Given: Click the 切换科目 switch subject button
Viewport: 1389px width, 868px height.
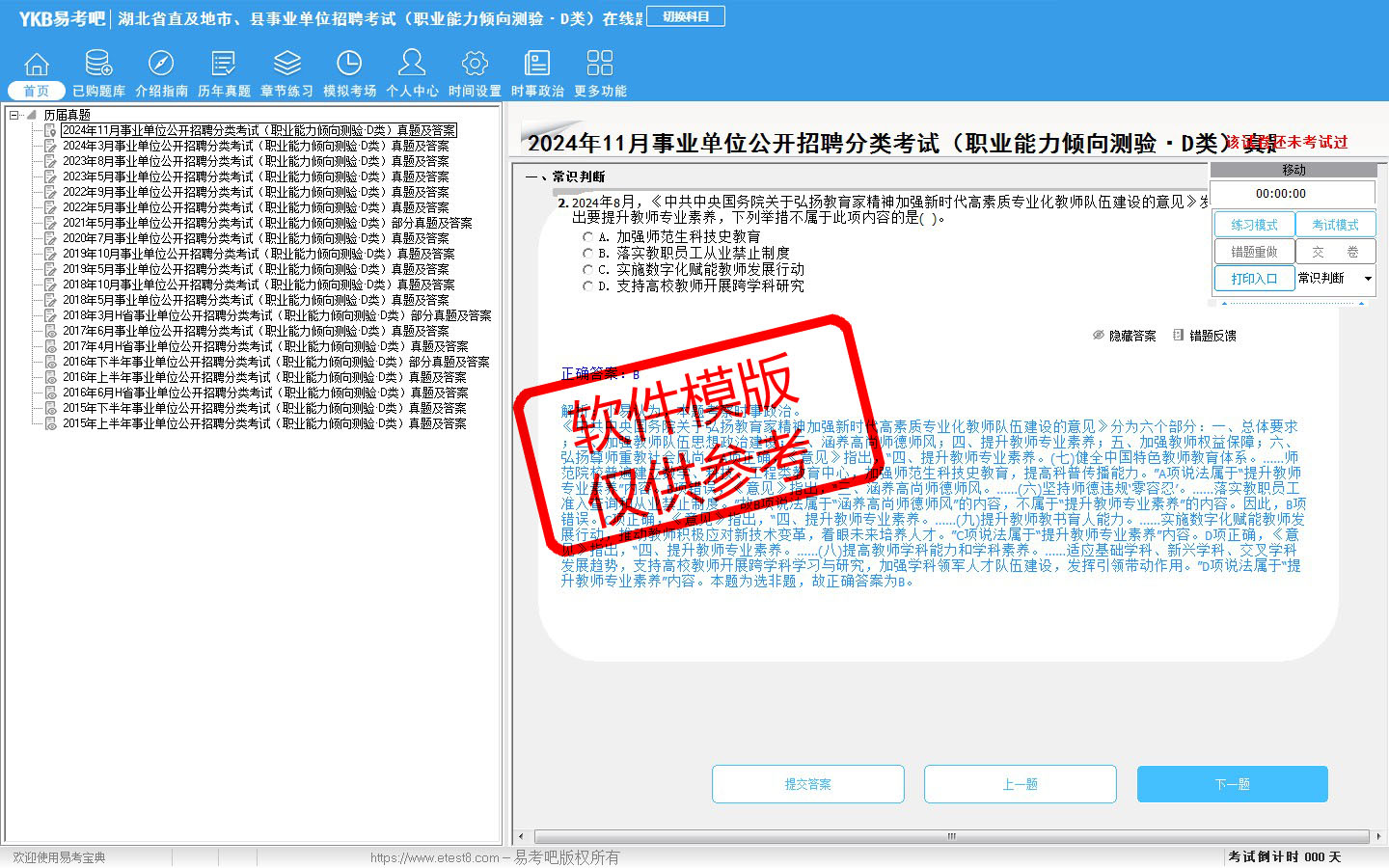Looking at the screenshot, I should [x=686, y=16].
